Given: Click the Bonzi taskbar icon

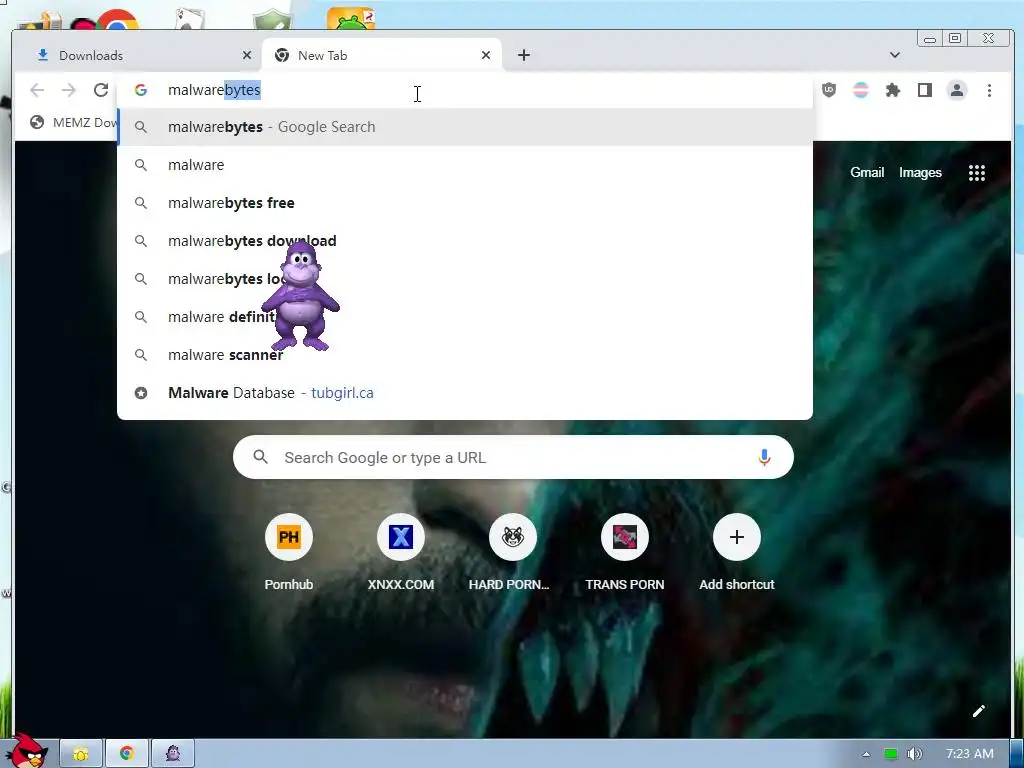Looking at the screenshot, I should (173, 754).
